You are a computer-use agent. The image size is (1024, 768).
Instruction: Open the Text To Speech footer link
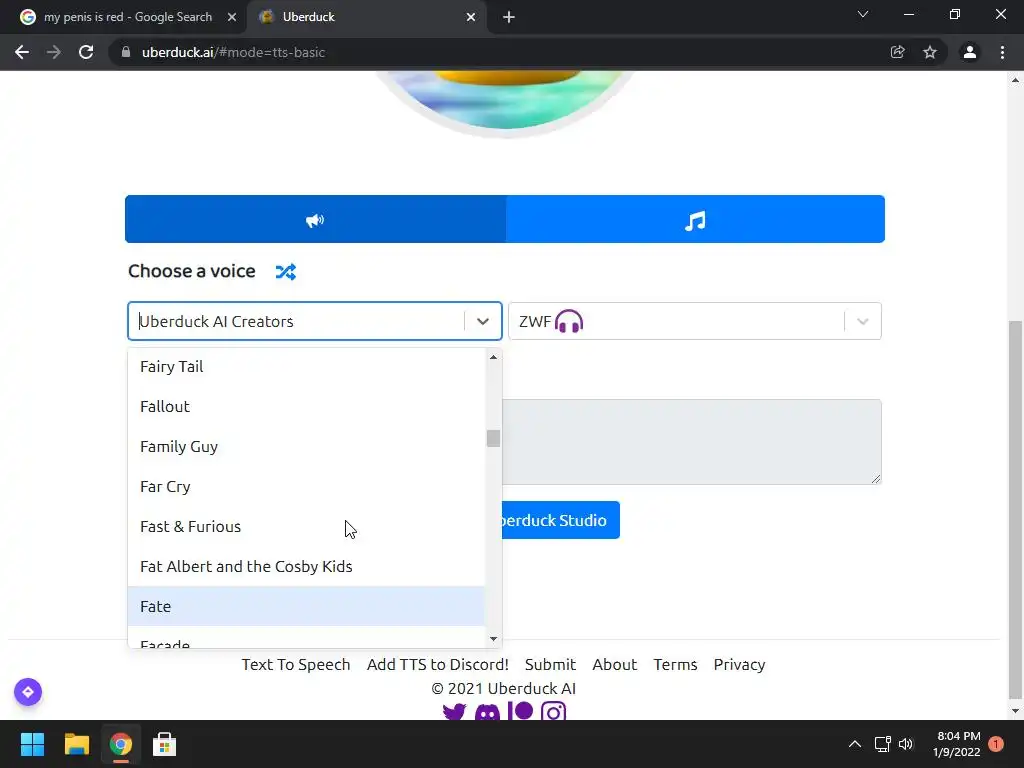(296, 664)
